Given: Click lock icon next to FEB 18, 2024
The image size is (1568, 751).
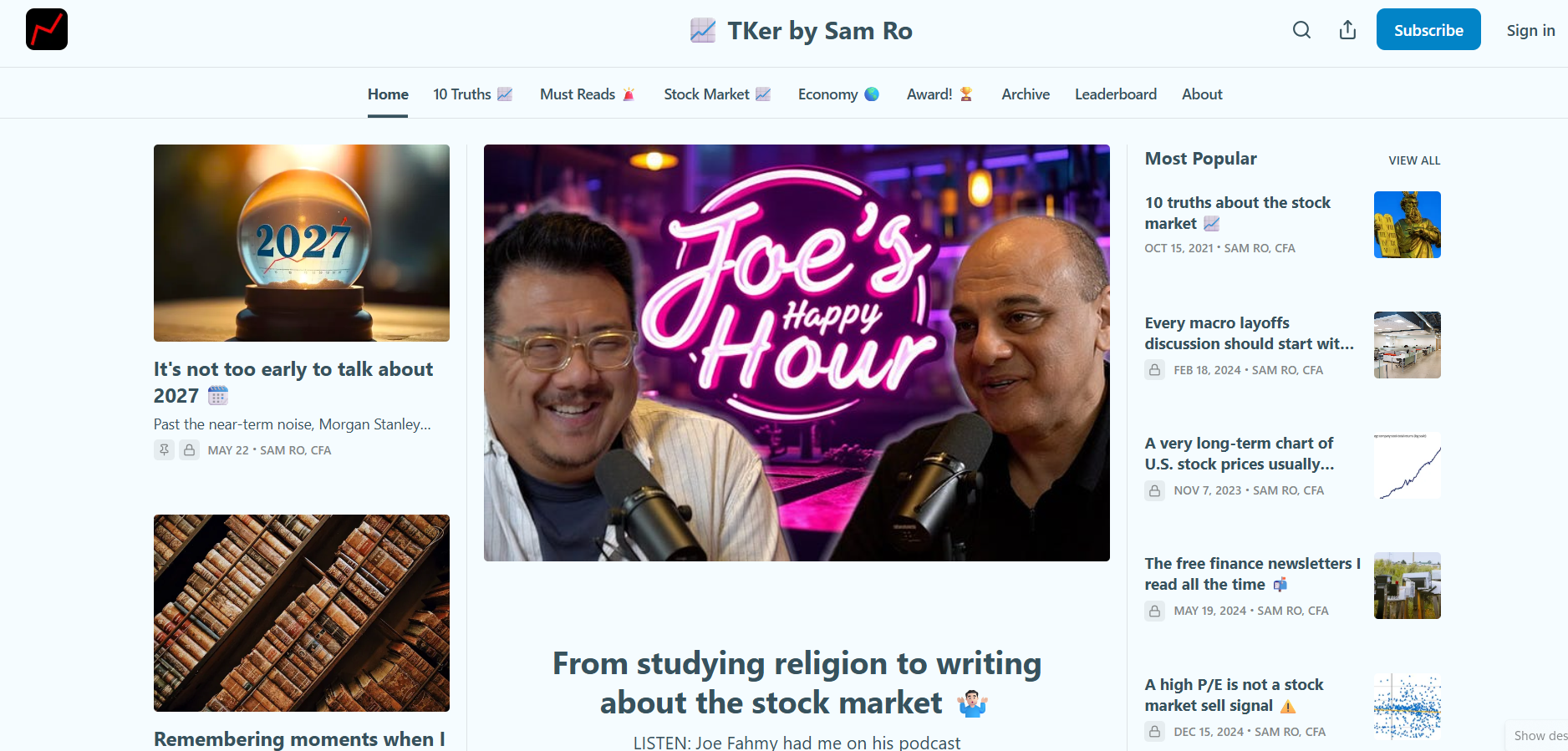Looking at the screenshot, I should click(1155, 370).
